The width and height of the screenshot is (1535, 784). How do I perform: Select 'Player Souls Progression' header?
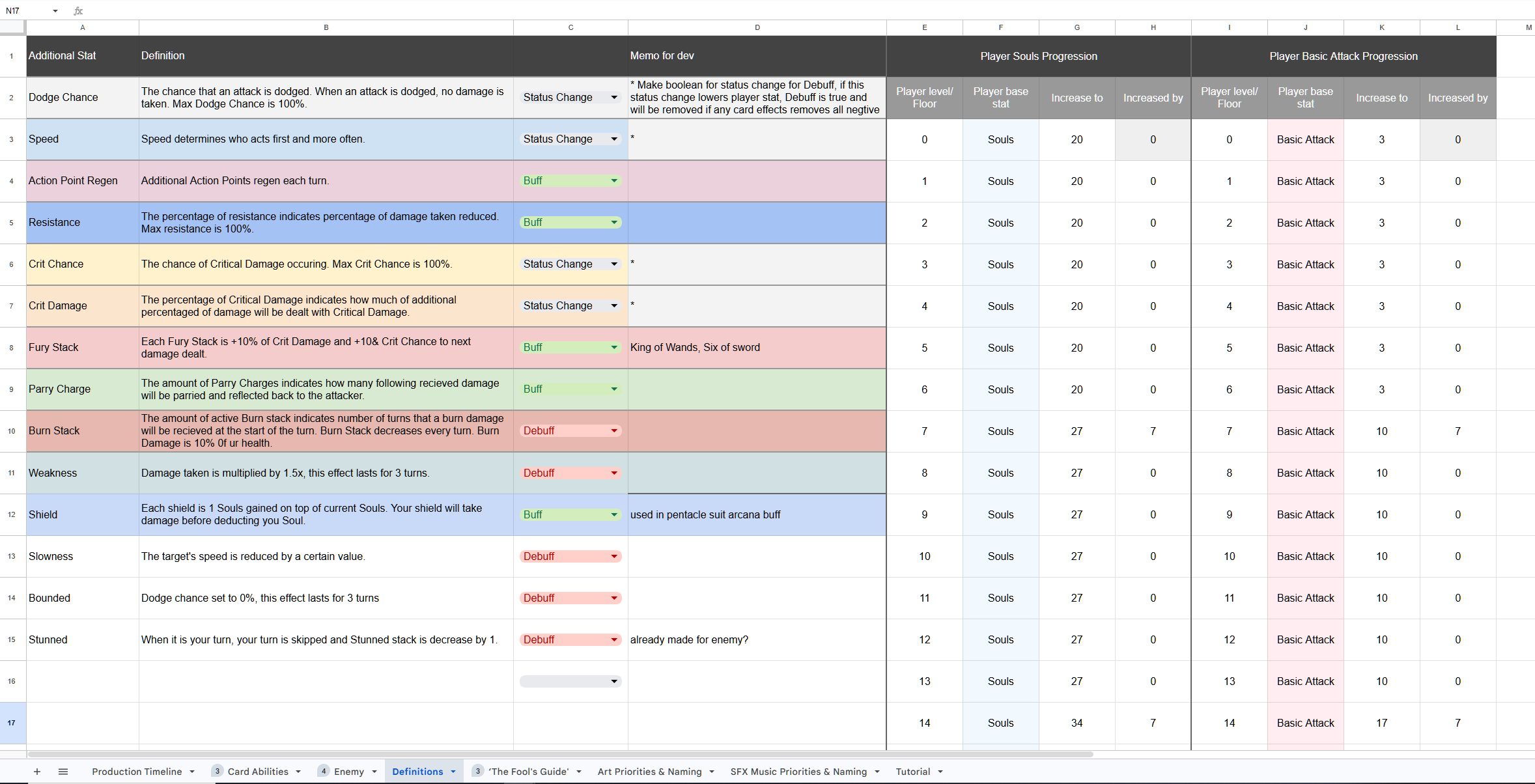coord(1039,56)
